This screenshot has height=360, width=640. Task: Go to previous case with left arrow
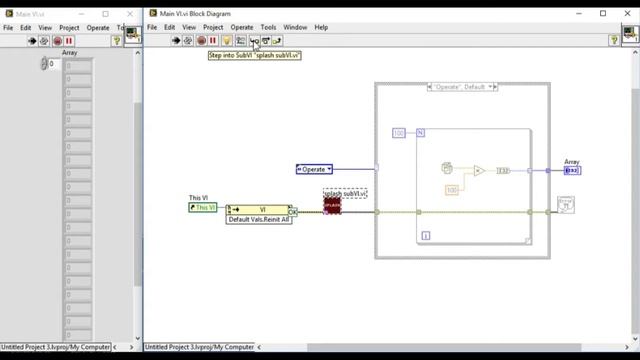click(429, 87)
